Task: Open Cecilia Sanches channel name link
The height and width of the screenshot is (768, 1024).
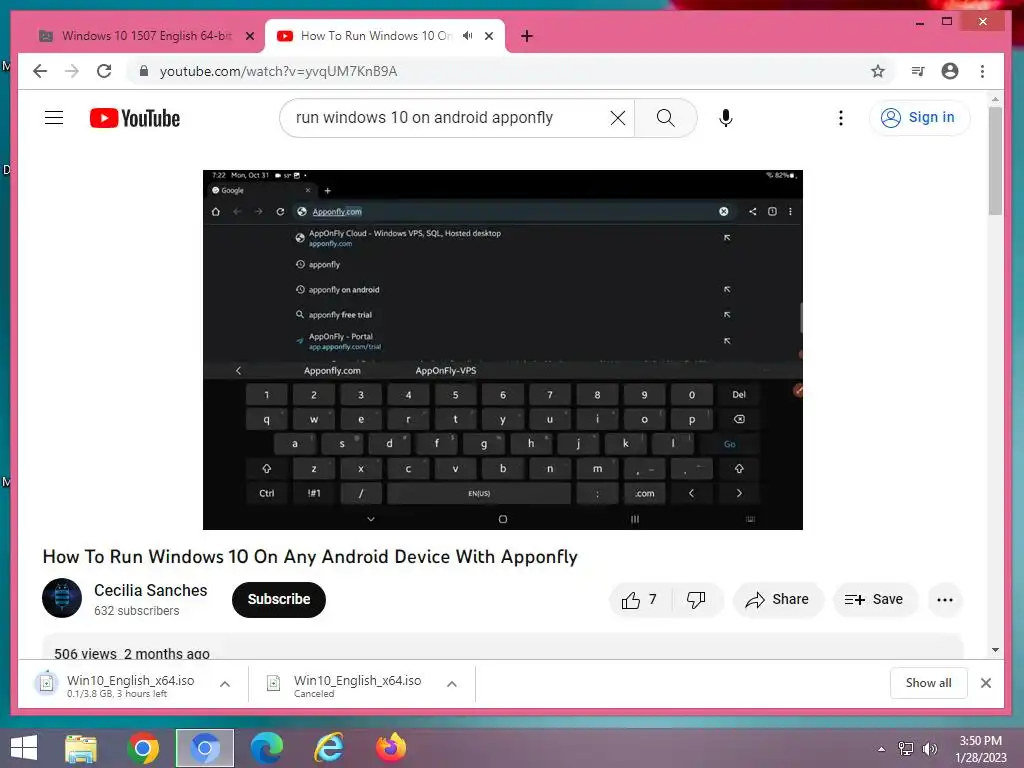Action: point(151,590)
